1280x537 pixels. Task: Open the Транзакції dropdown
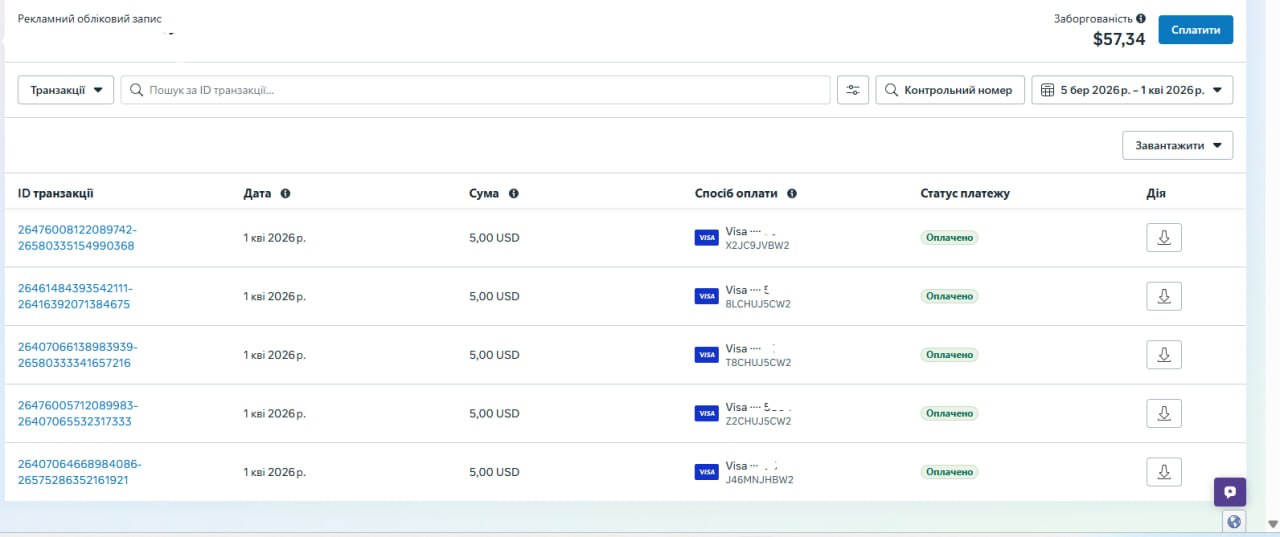[66, 90]
